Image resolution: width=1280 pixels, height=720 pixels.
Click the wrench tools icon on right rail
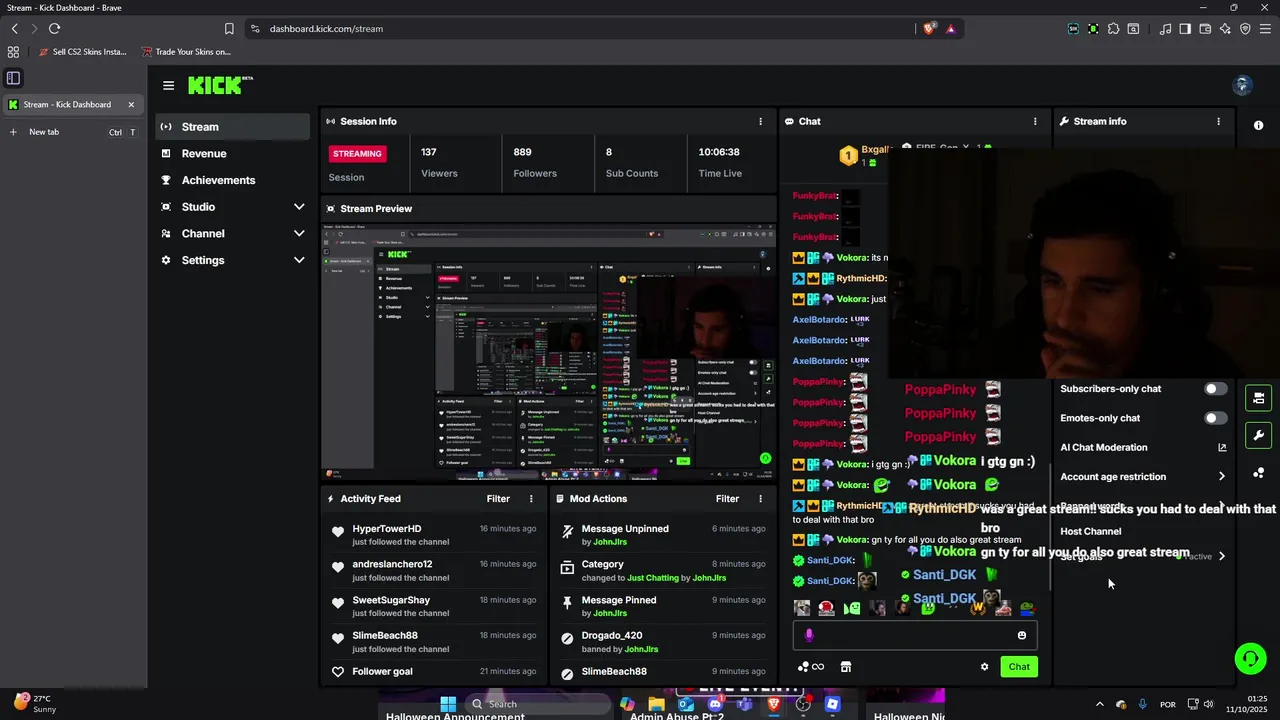coord(1258,435)
